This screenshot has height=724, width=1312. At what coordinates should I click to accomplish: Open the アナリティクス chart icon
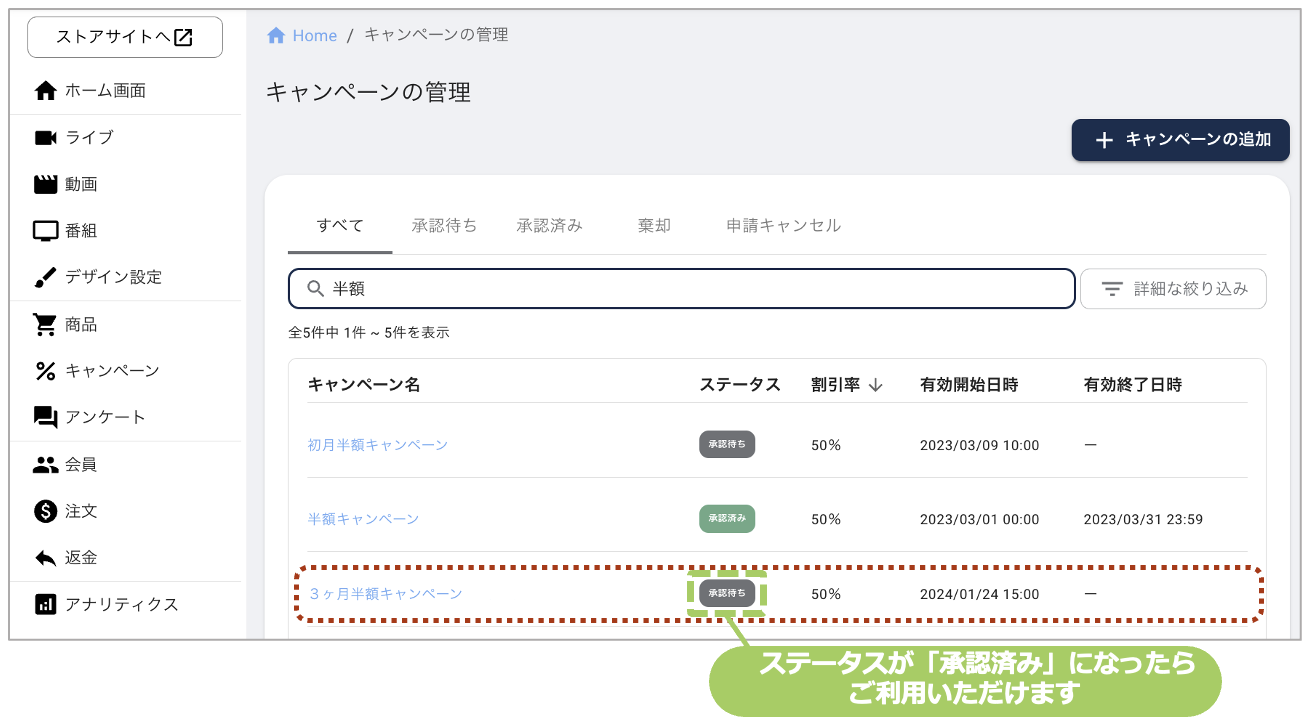click(45, 604)
